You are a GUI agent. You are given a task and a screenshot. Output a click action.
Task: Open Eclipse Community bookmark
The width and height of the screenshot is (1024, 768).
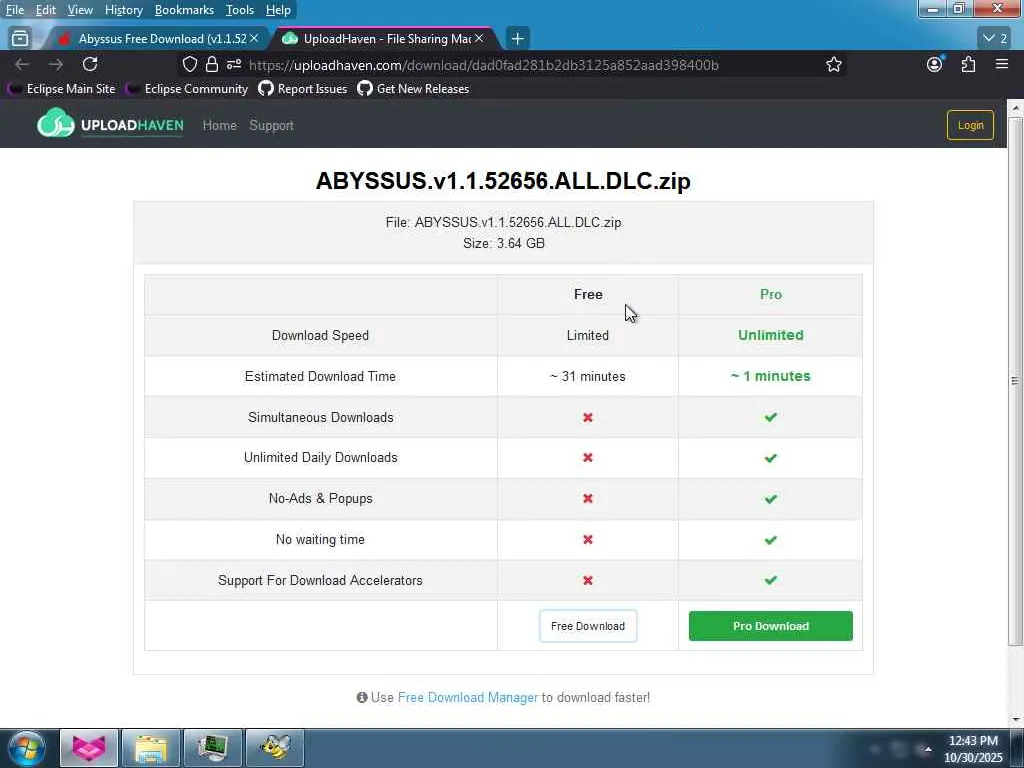(x=187, y=89)
